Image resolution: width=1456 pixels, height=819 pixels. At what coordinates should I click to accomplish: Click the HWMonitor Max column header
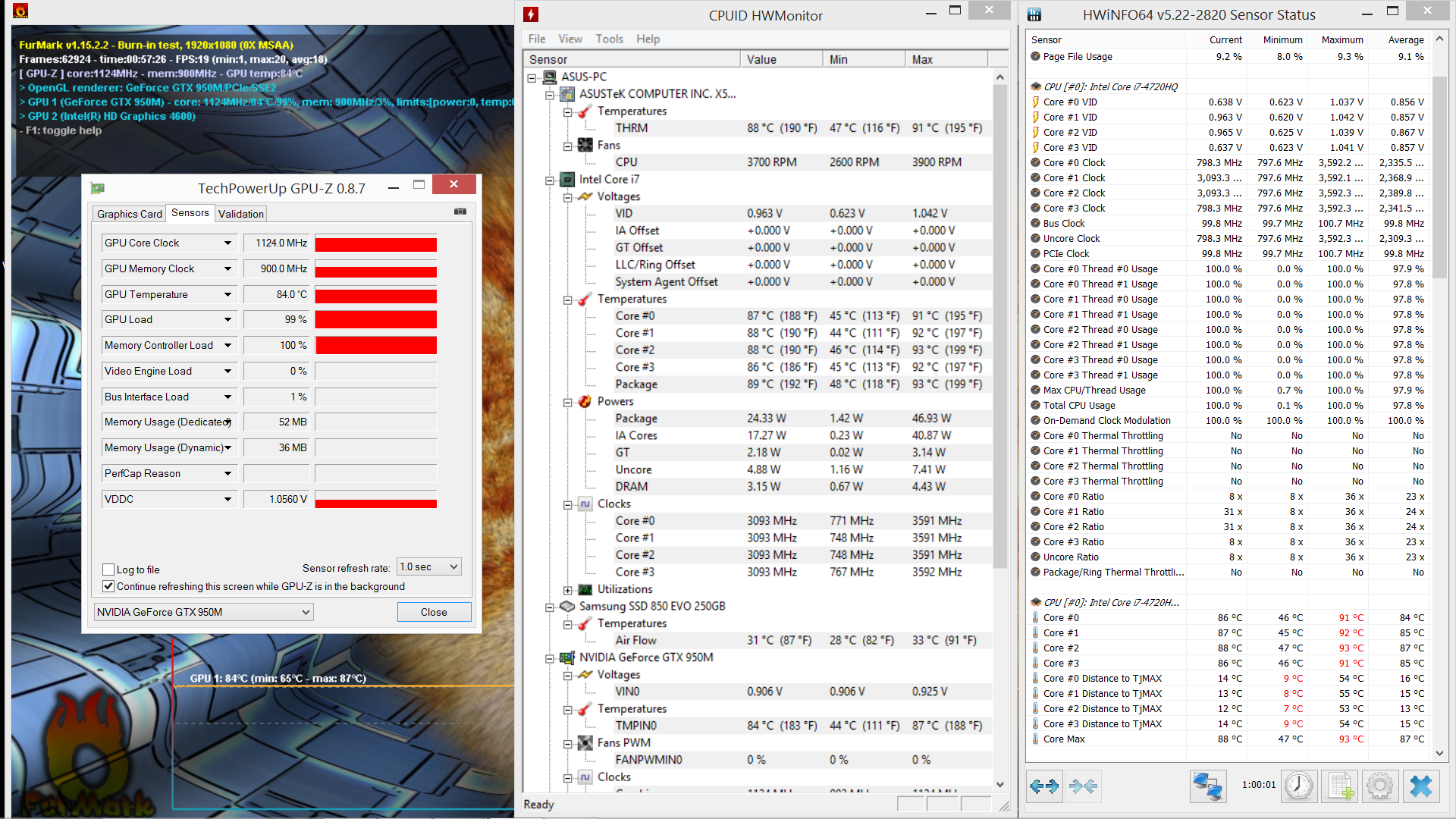click(946, 59)
